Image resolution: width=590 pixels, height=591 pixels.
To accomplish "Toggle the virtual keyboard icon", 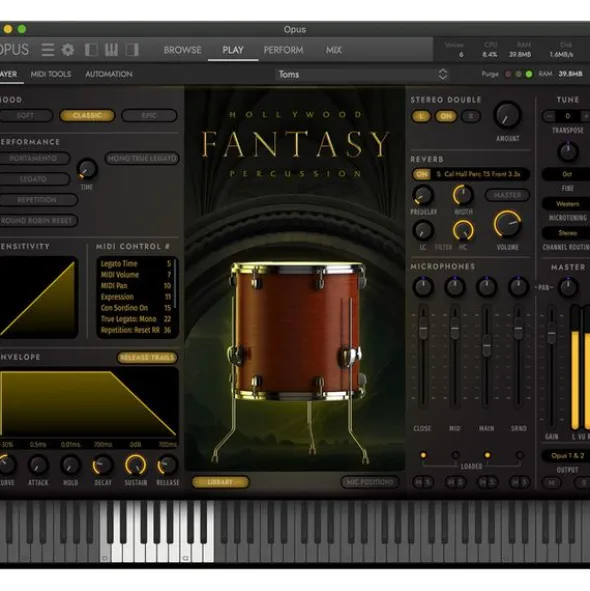I will pos(112,50).
